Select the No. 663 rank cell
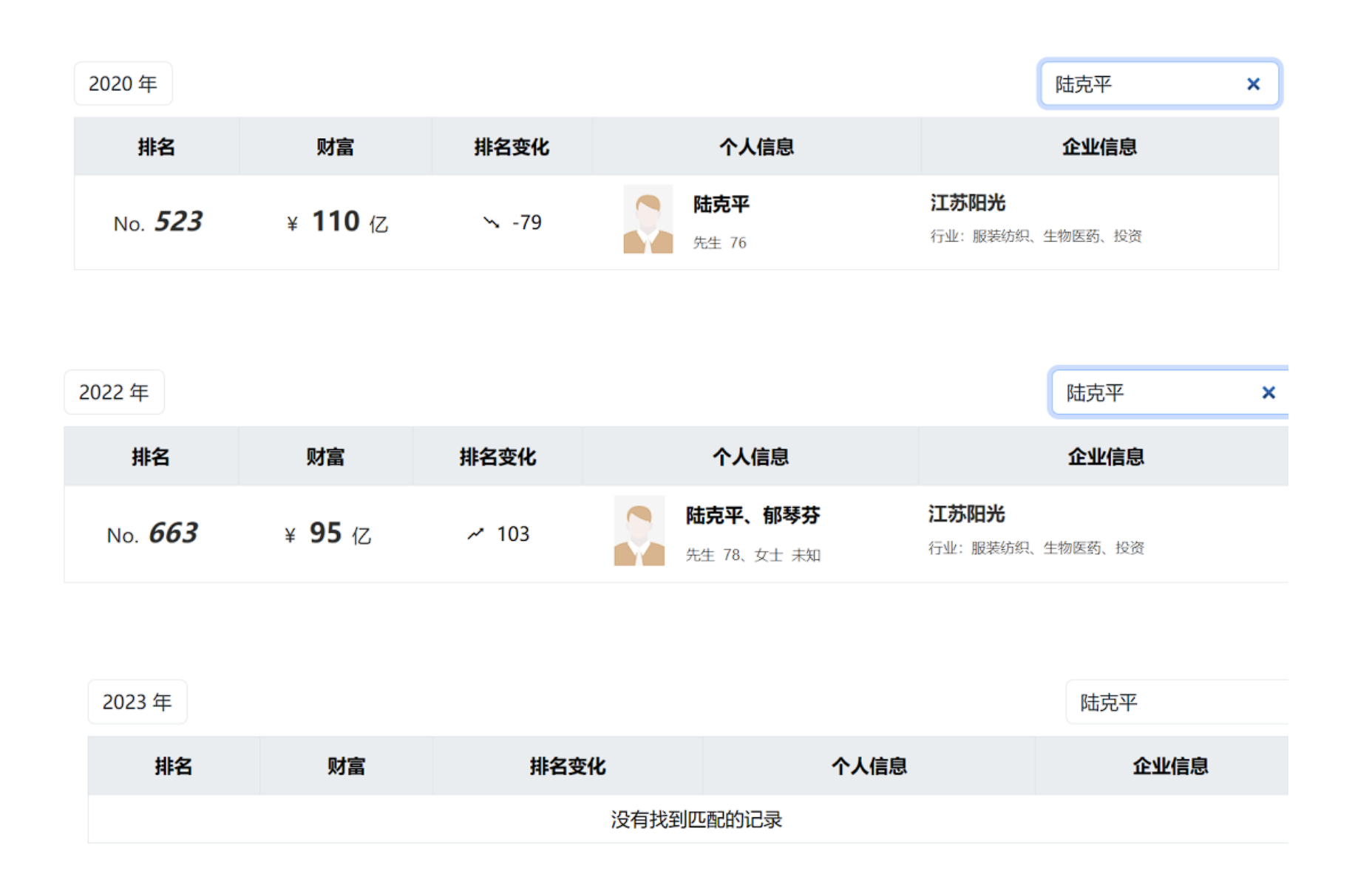1372x883 pixels. (152, 533)
